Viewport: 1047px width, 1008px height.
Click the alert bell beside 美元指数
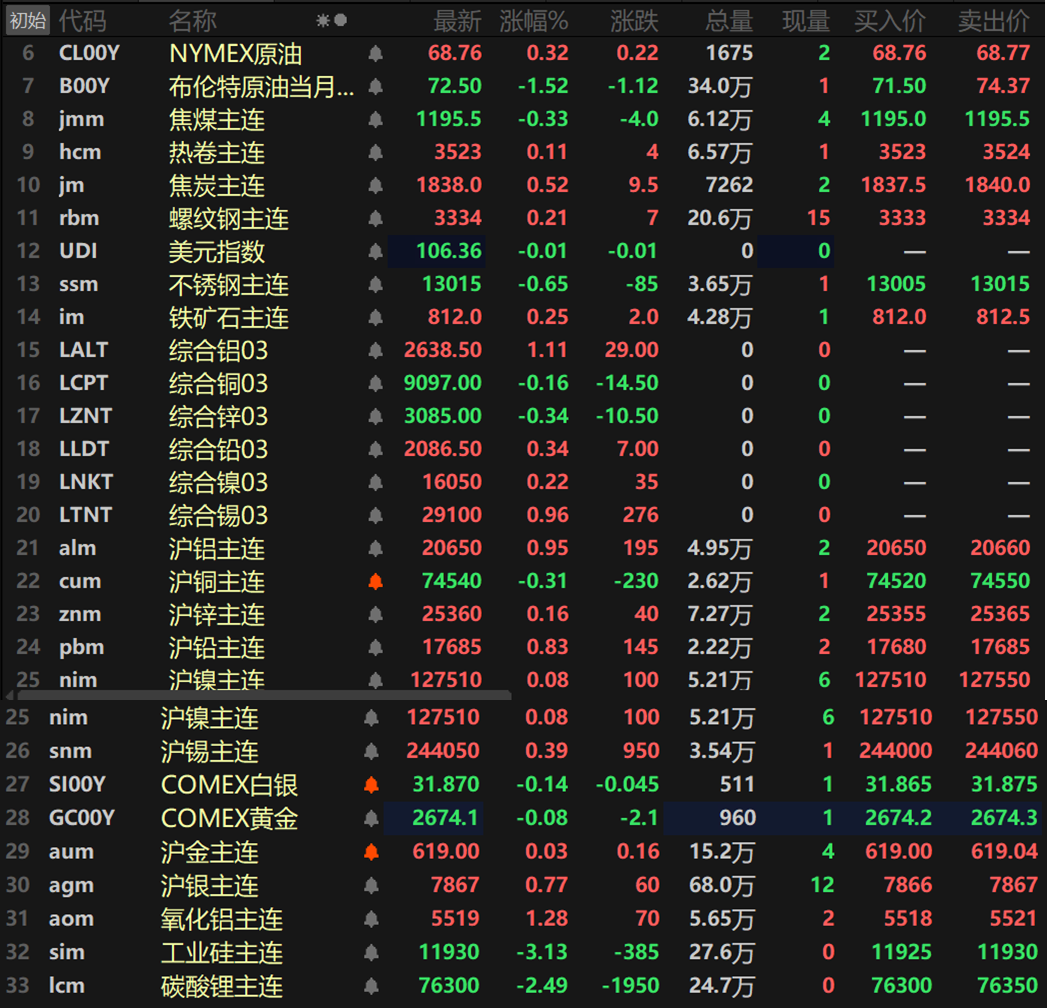click(x=376, y=252)
